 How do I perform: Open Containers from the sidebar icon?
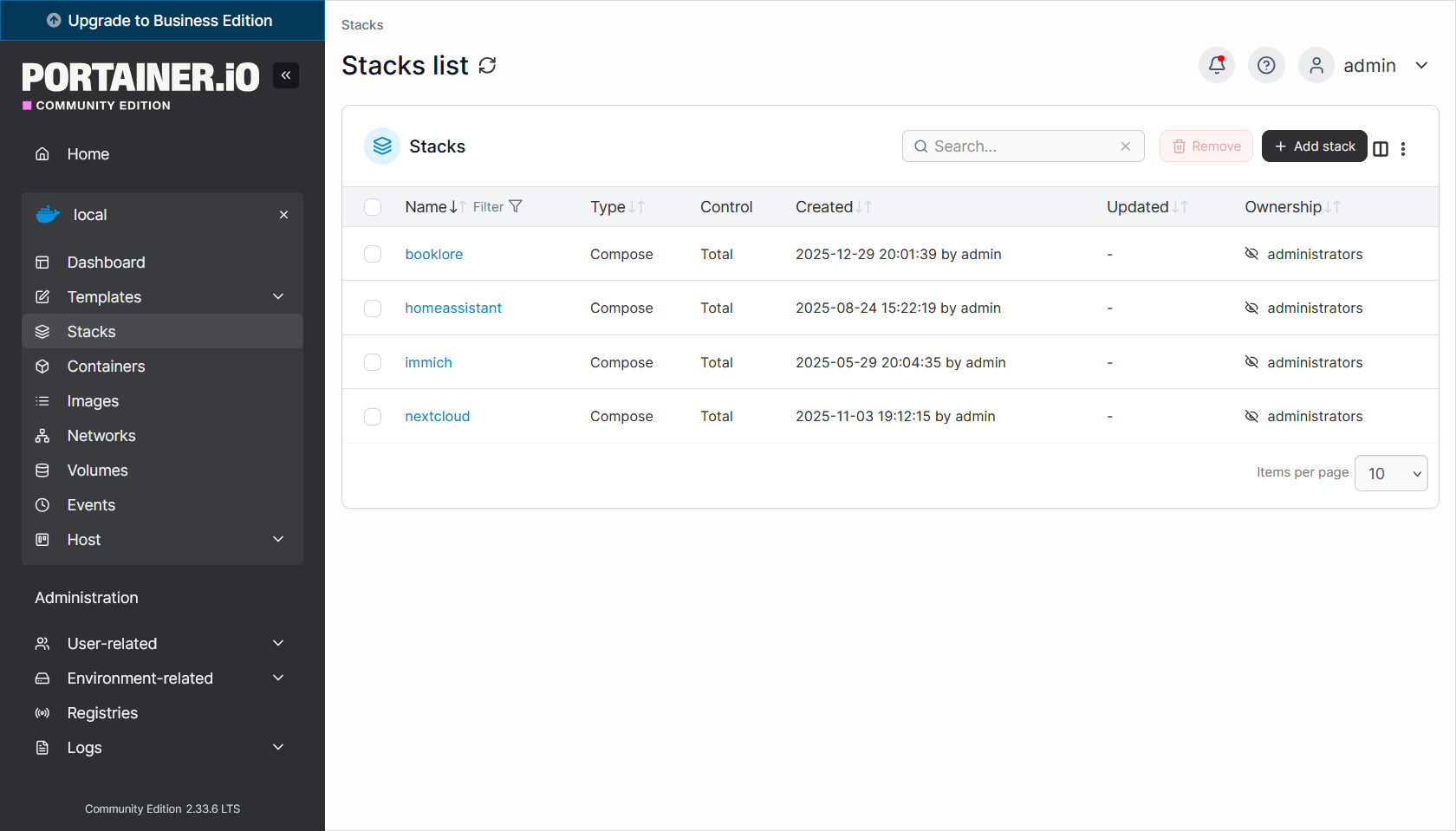tap(42, 366)
